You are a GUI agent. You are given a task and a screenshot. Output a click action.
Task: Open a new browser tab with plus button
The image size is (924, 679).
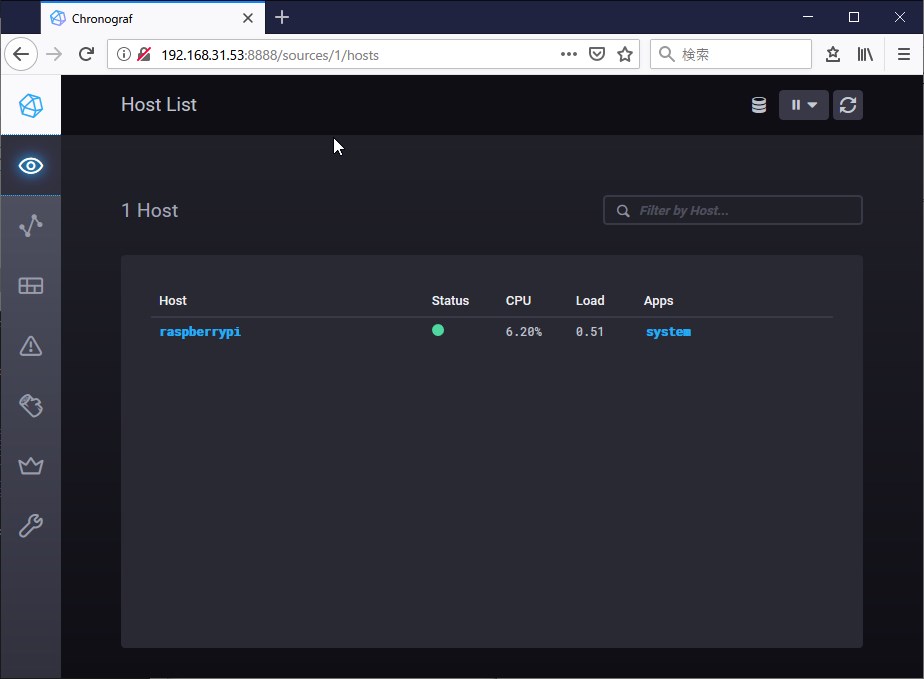click(282, 17)
